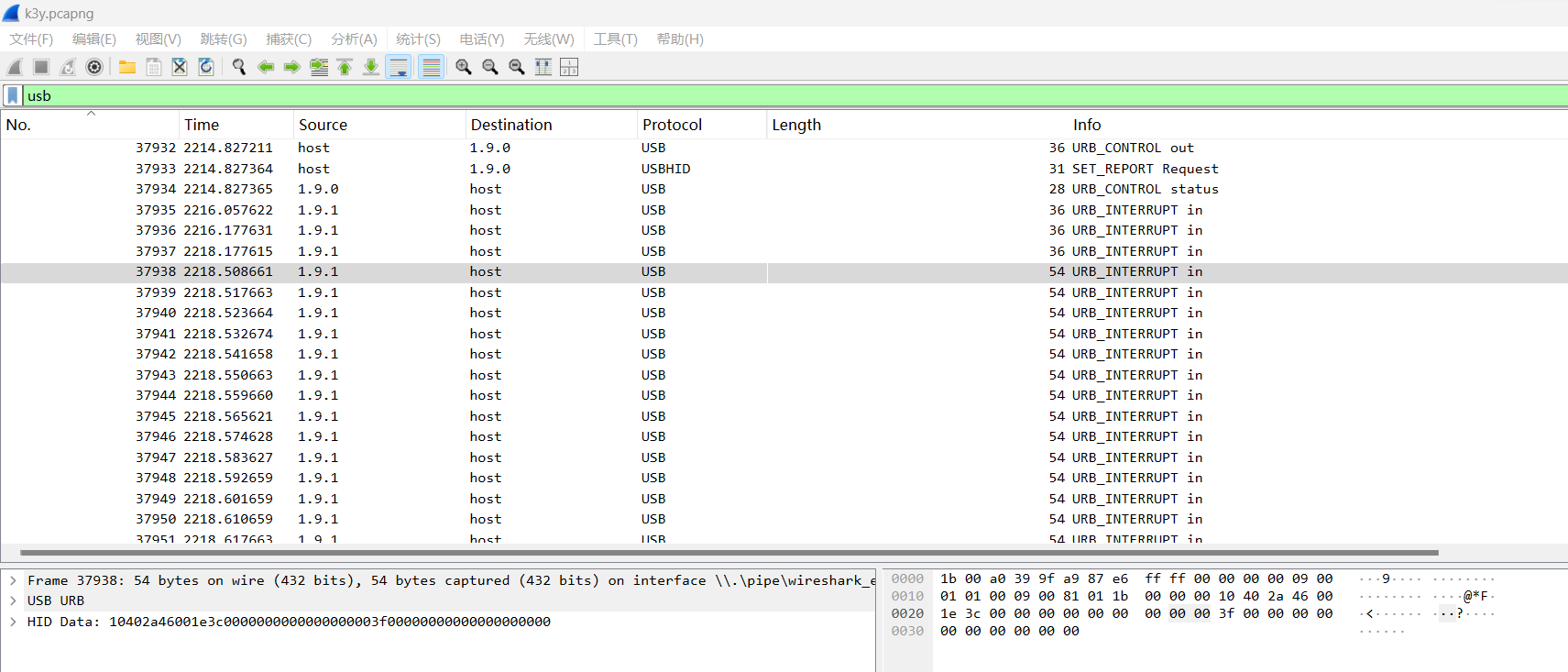Screen dimensions: 1568x672
Task: Open 跳转(G) menu
Action: 224,39
